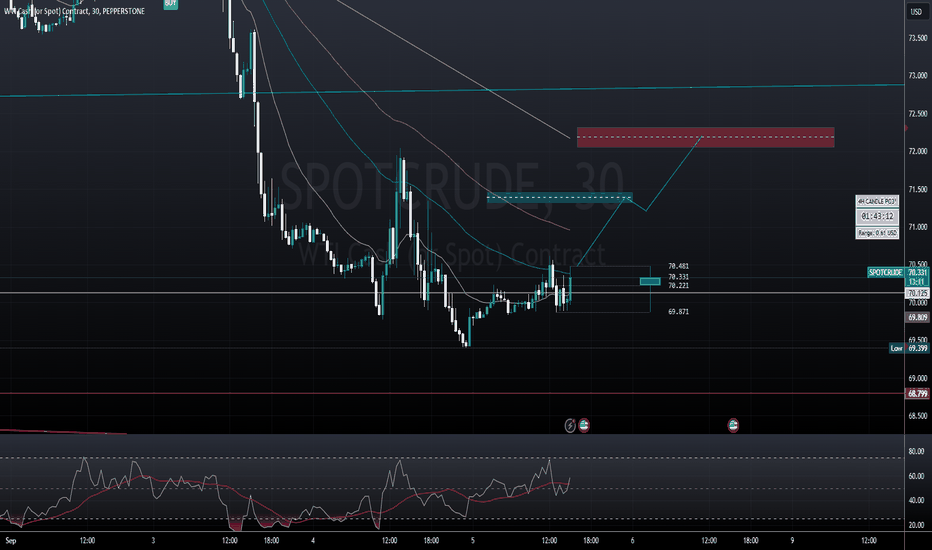Image resolution: width=932 pixels, height=550 pixels.
Task: Click the date 4 on time axis
Action: [313, 540]
